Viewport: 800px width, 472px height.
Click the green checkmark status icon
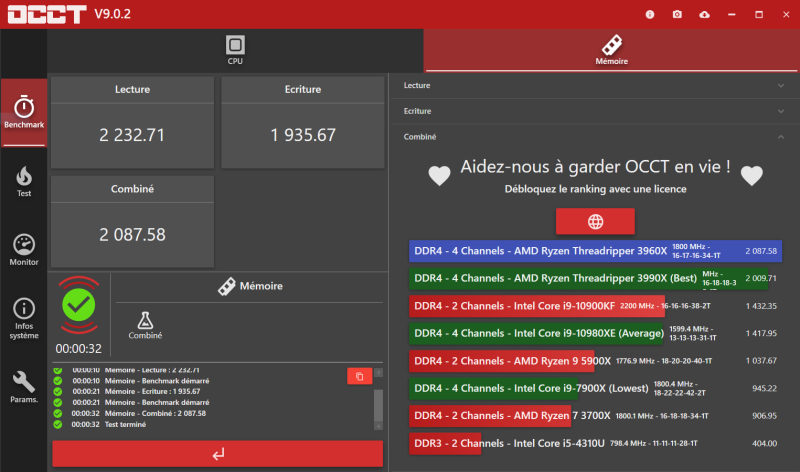[79, 305]
